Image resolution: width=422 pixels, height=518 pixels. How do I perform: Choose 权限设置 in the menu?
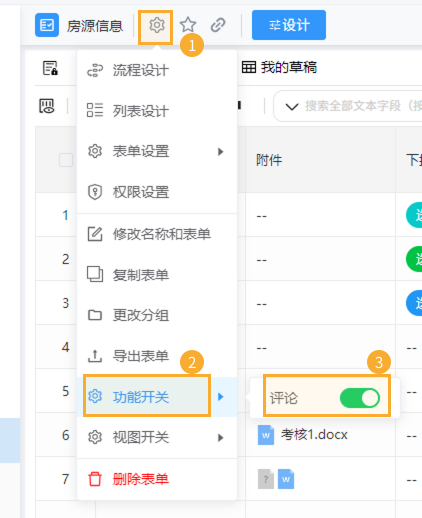(x=157, y=192)
